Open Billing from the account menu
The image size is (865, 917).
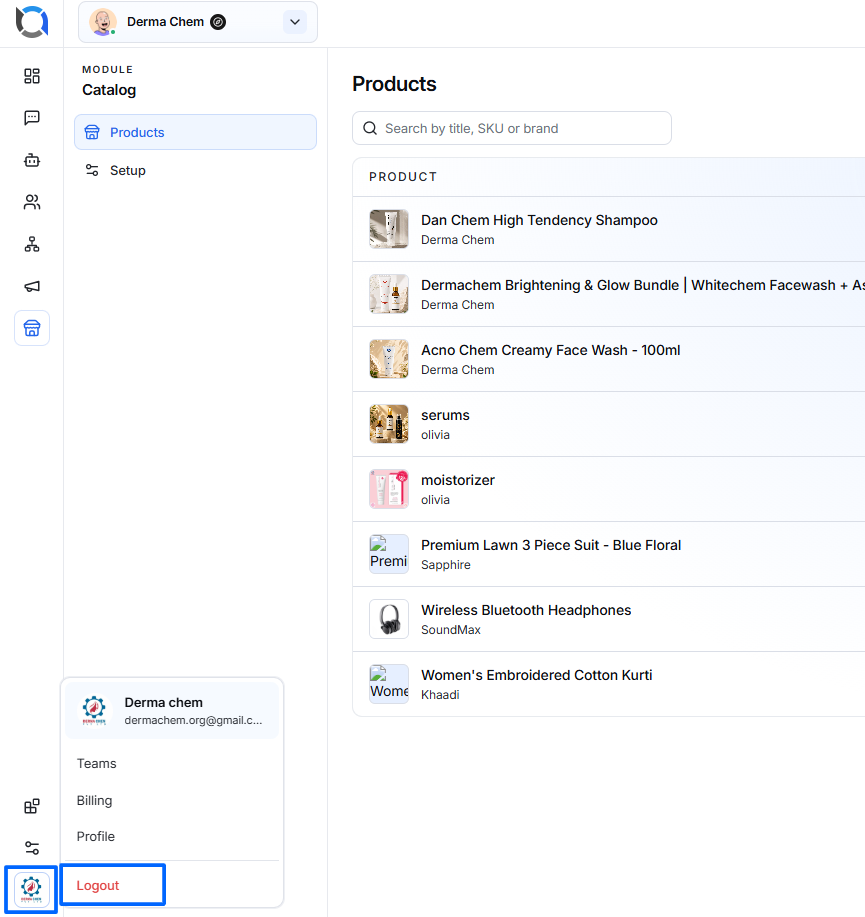coord(94,800)
